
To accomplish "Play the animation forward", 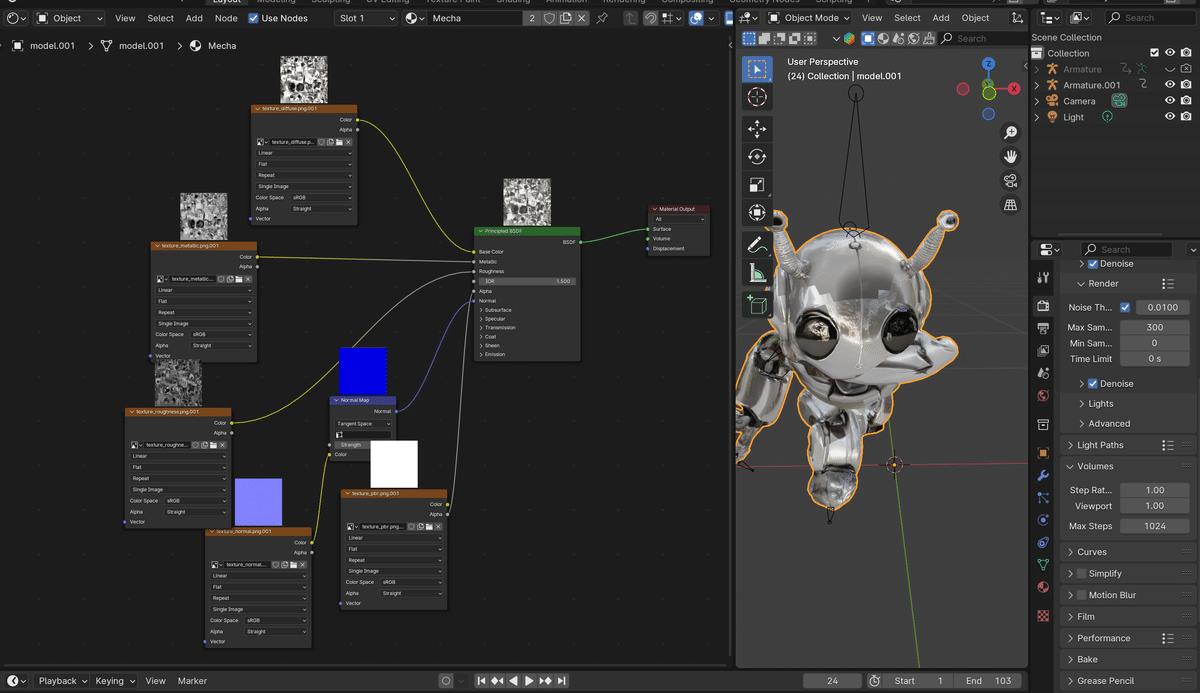I will click(x=530, y=681).
